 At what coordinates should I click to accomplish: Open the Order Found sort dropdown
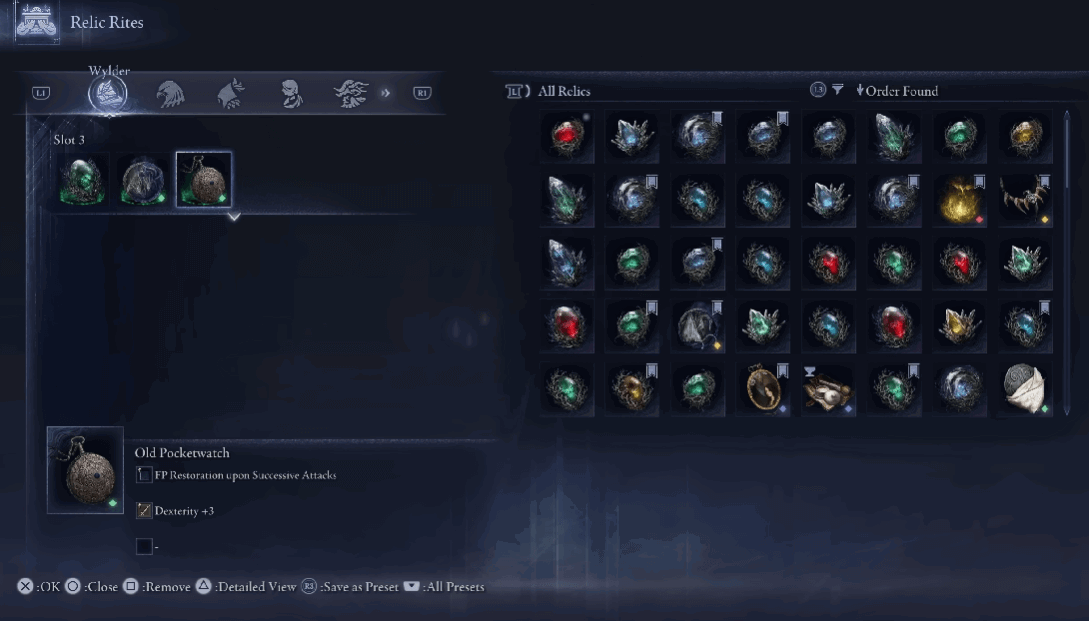[x=897, y=91]
